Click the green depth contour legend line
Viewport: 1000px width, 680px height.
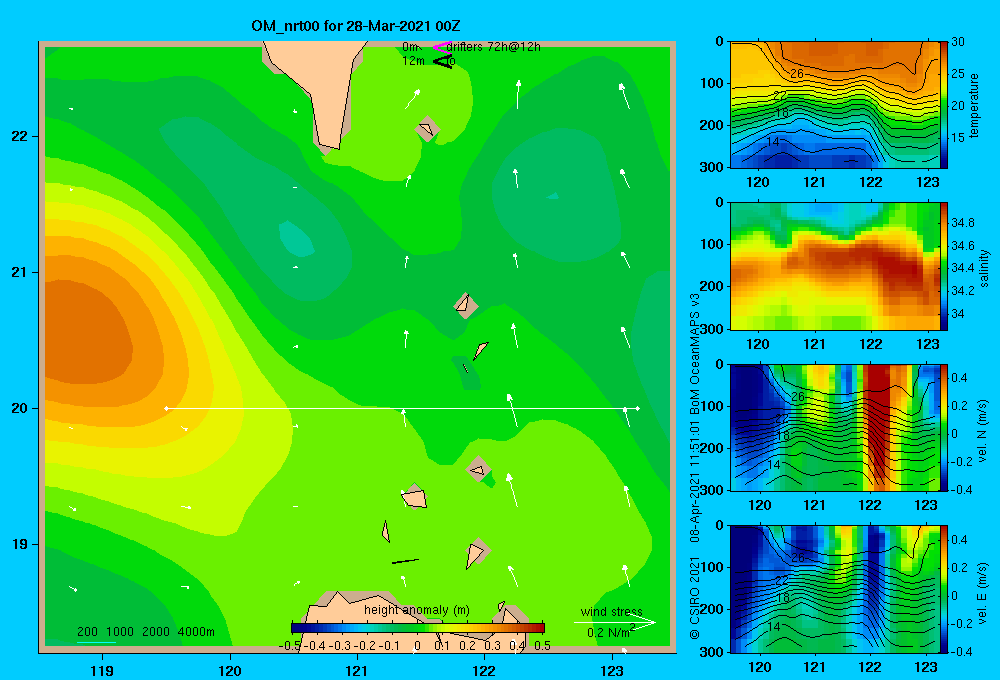[96, 642]
